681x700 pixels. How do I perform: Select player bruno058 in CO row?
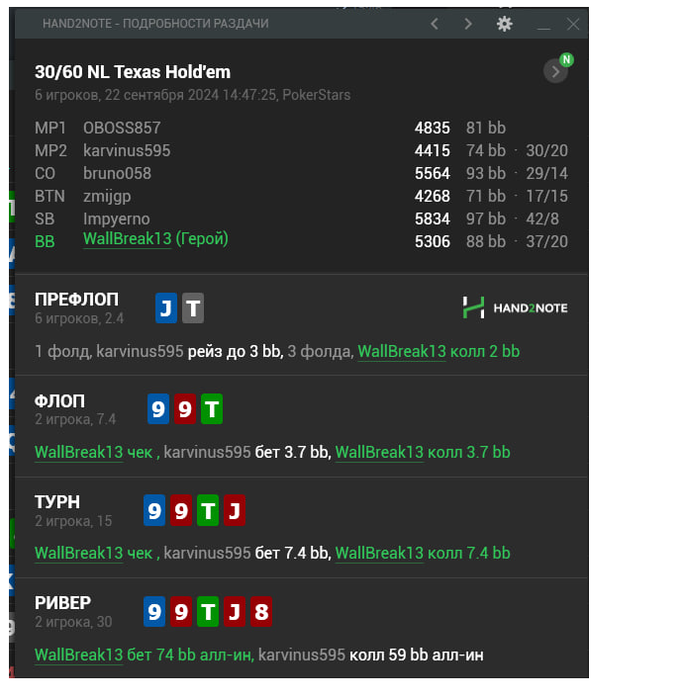tap(117, 174)
